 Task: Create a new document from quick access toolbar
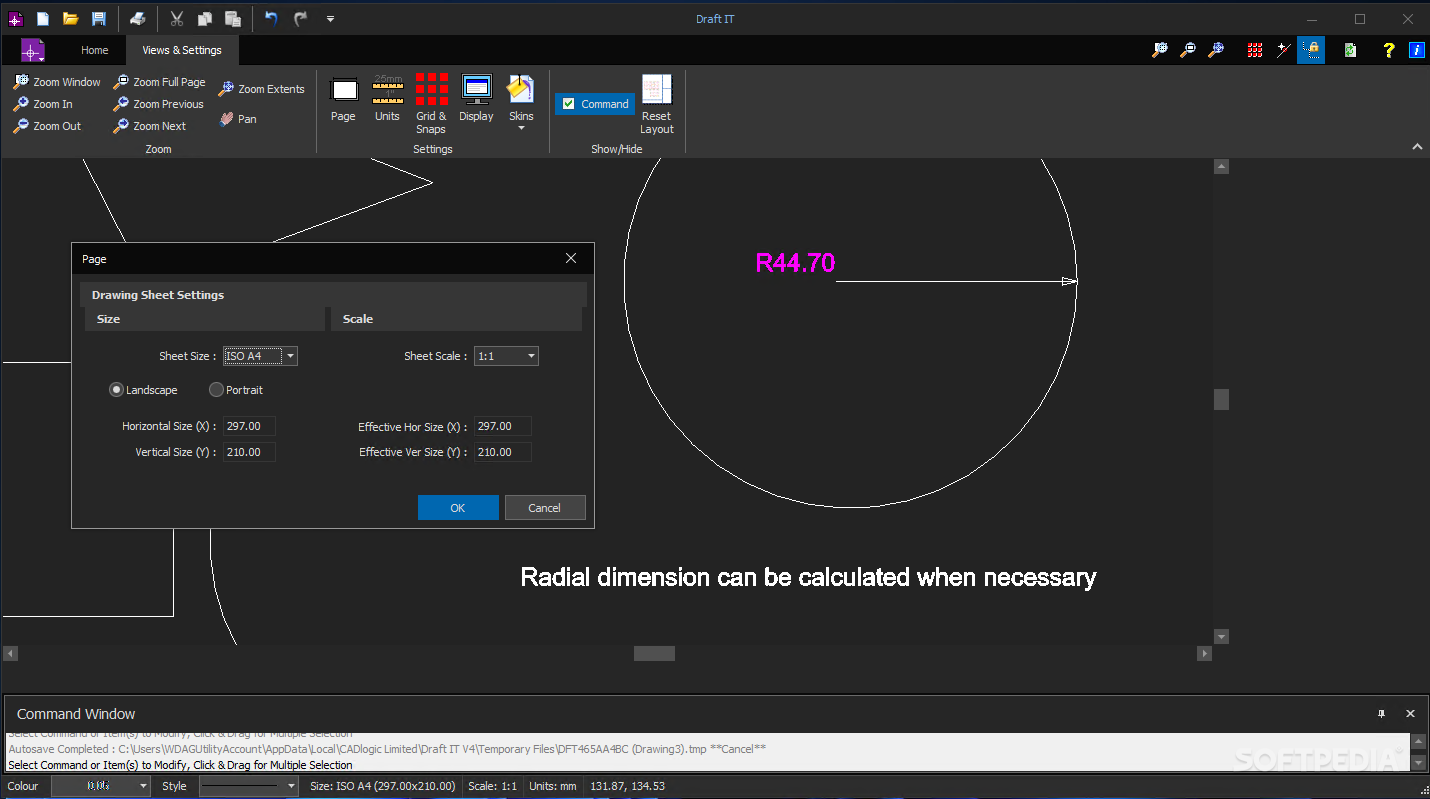(x=43, y=19)
